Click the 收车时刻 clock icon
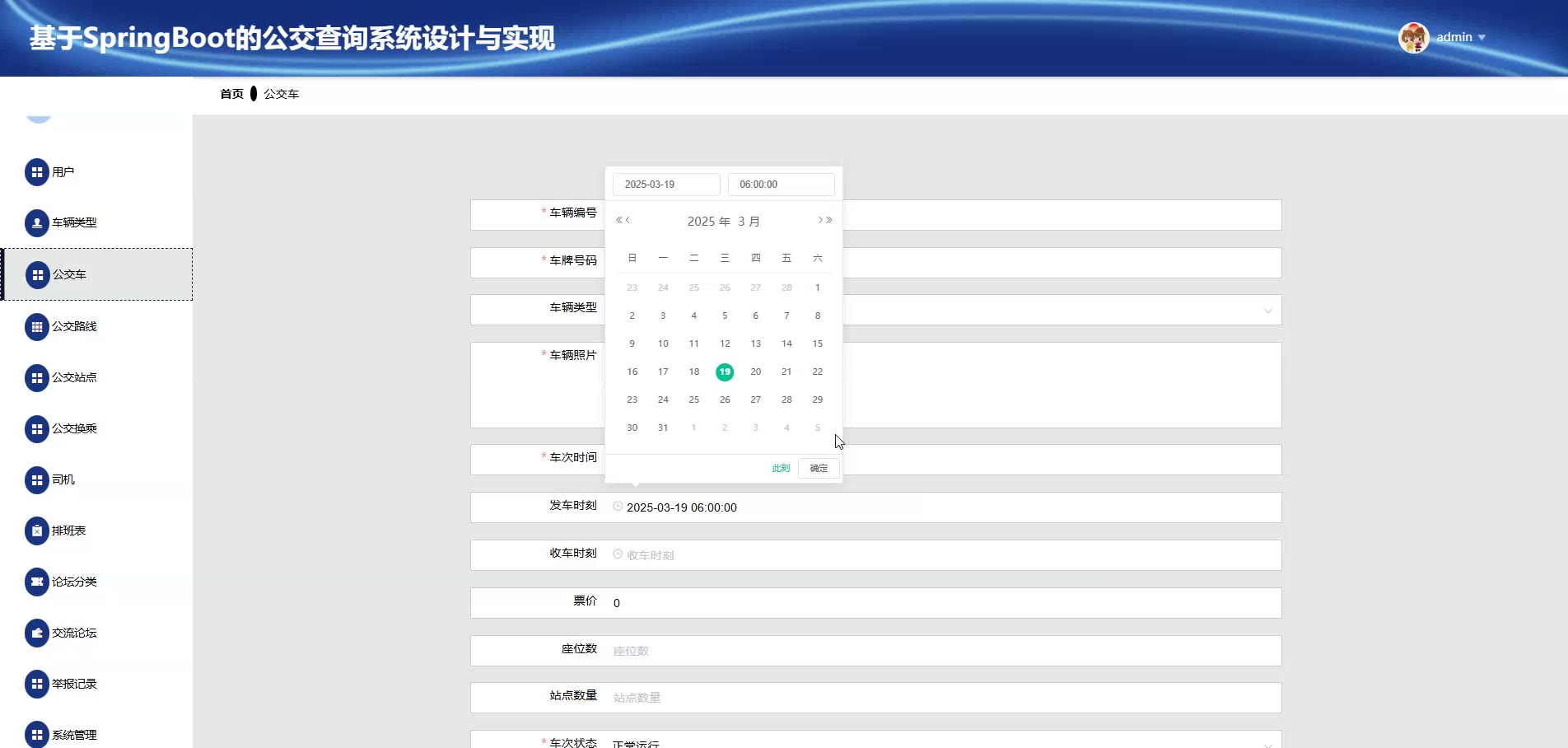The height and width of the screenshot is (748, 1568). [x=618, y=554]
